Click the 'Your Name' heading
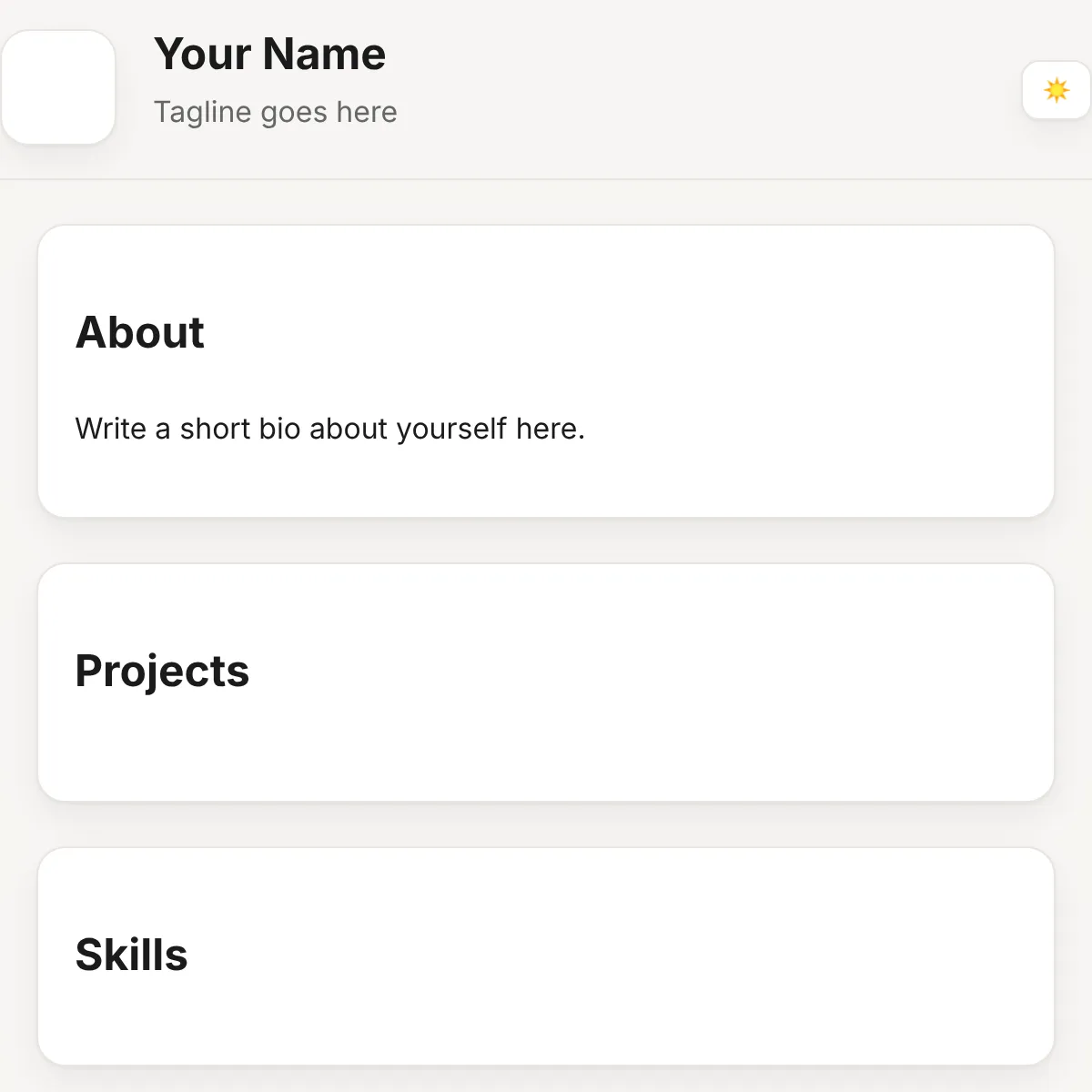Viewport: 1092px width, 1092px height. (269, 55)
